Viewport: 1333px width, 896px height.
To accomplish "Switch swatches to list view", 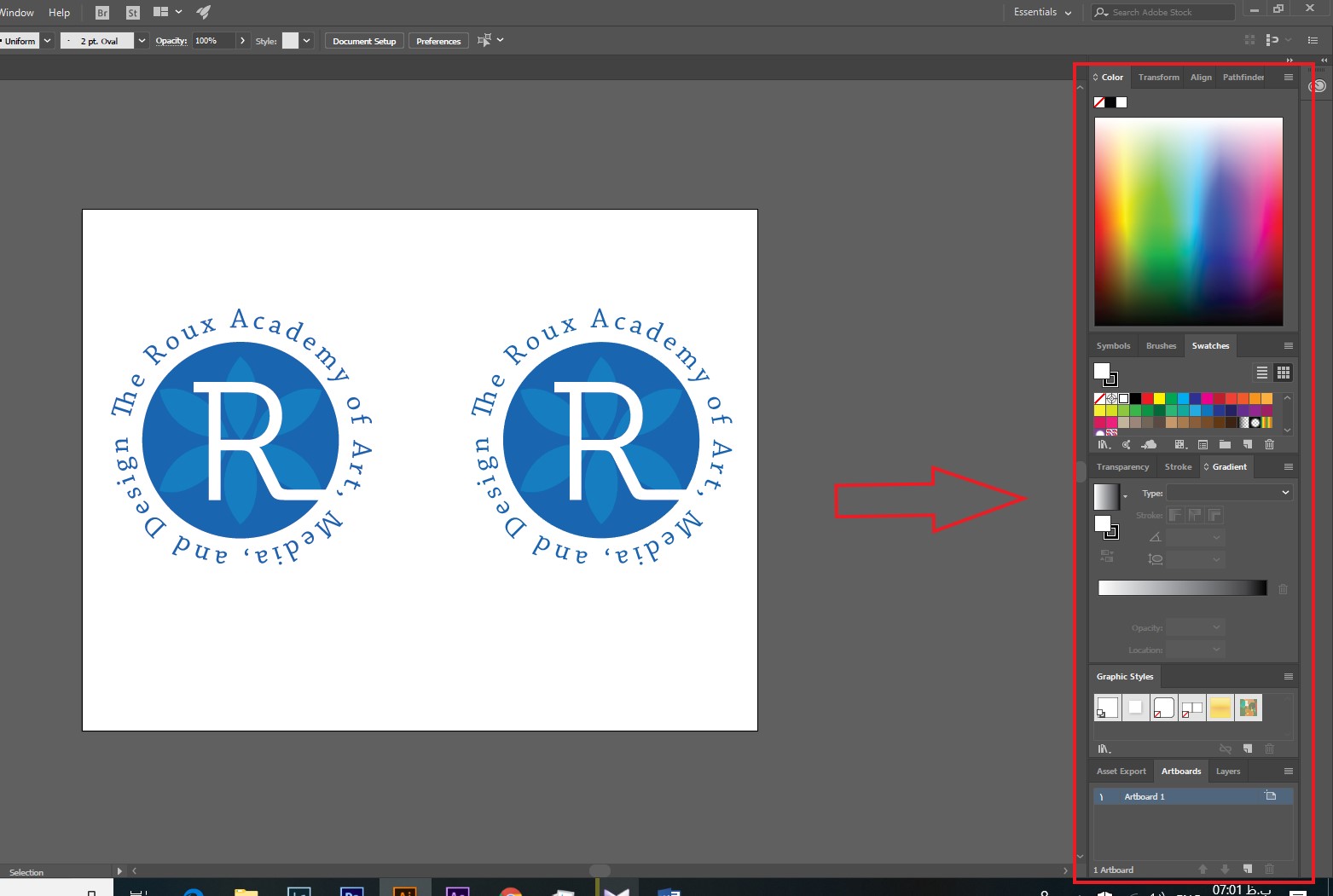I will [1262, 373].
